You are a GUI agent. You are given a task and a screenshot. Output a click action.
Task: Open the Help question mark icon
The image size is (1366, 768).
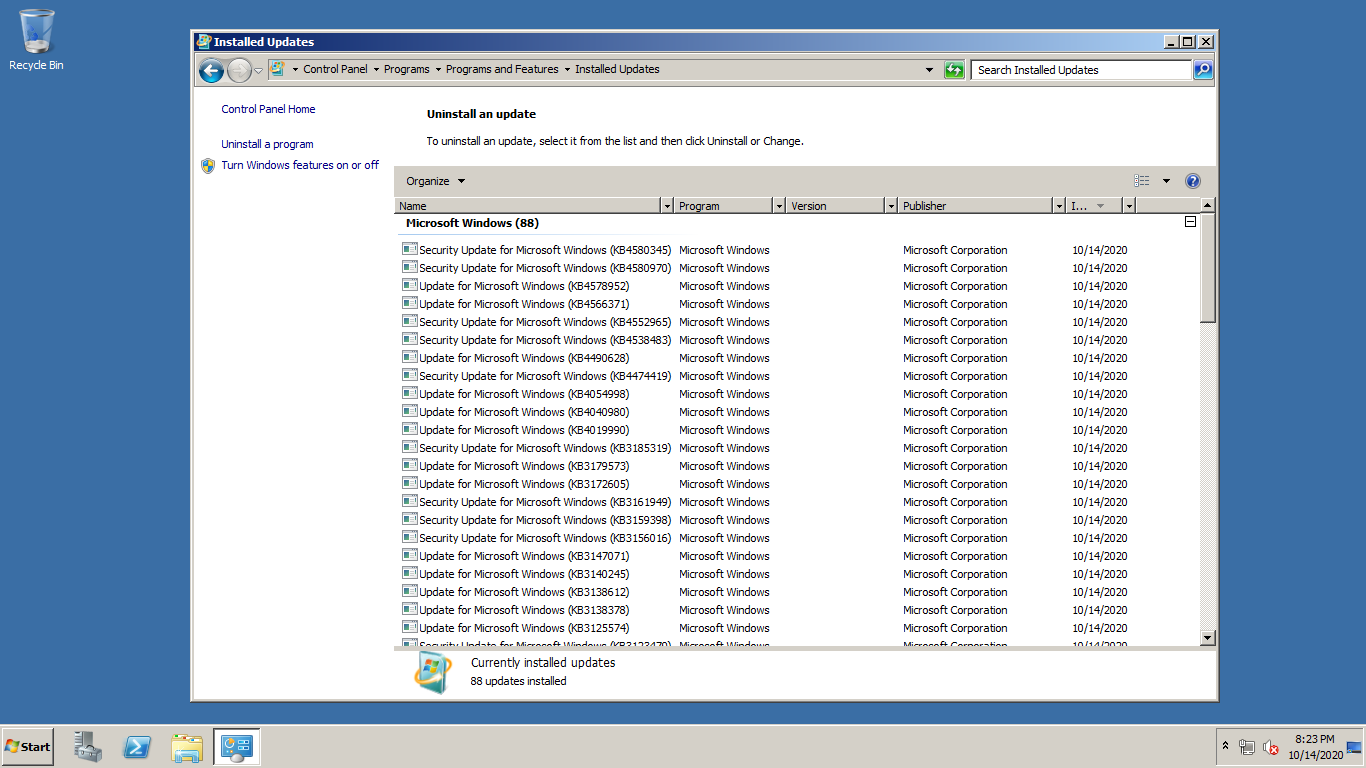(1192, 181)
